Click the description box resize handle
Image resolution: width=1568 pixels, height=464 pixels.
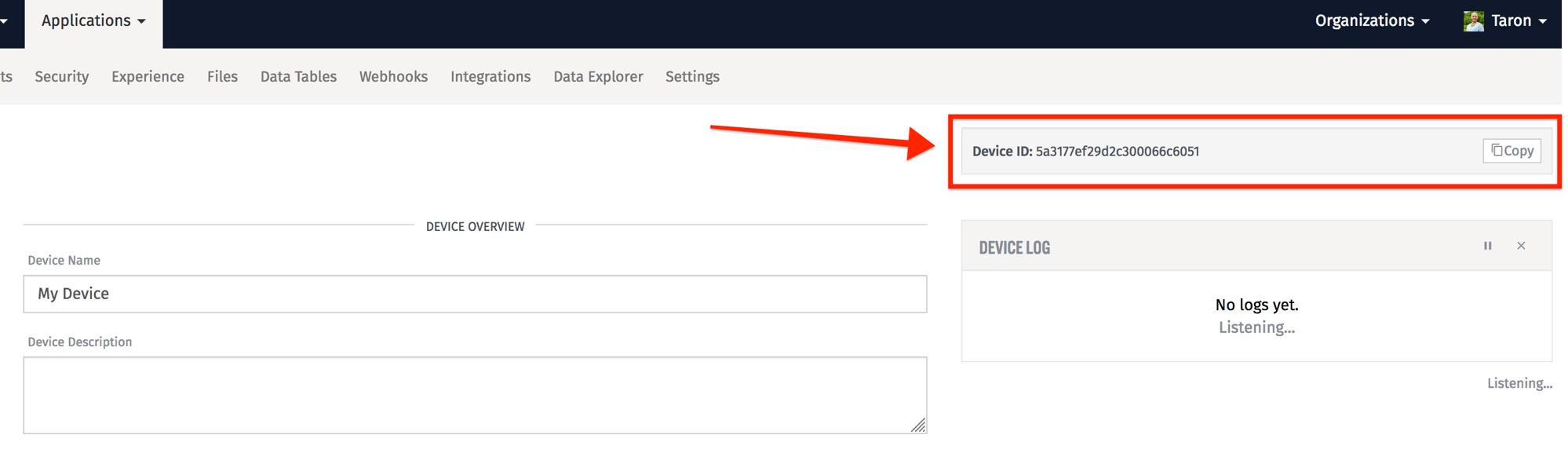coord(918,425)
